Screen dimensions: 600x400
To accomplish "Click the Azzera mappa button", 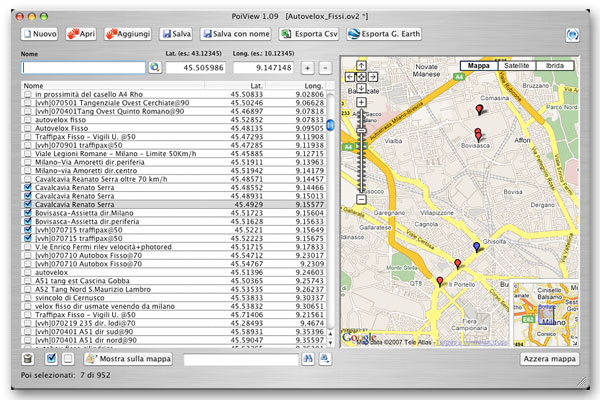I will pos(549,359).
